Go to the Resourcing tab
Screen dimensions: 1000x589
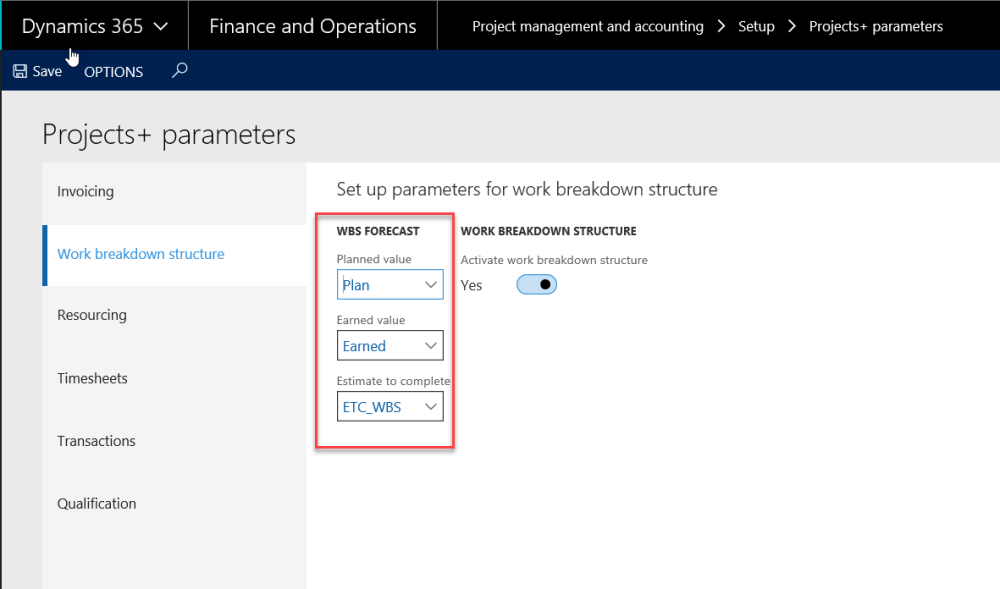(x=92, y=315)
